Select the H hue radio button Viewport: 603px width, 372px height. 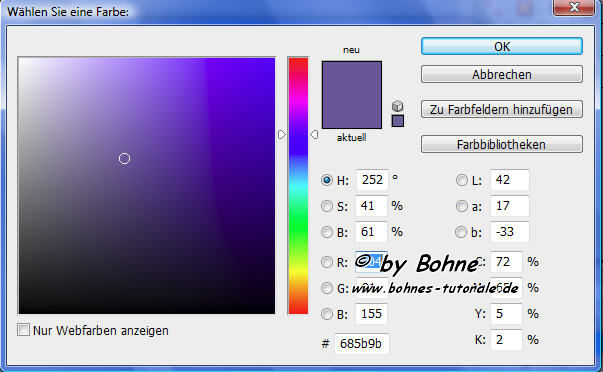tap(327, 180)
